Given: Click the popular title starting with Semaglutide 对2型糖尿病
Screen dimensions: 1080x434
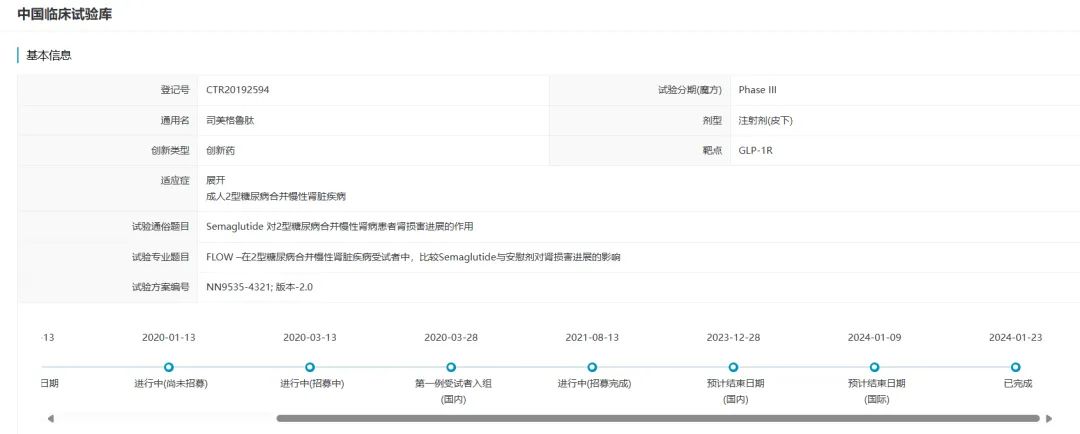Looking at the screenshot, I should click(x=340, y=226).
